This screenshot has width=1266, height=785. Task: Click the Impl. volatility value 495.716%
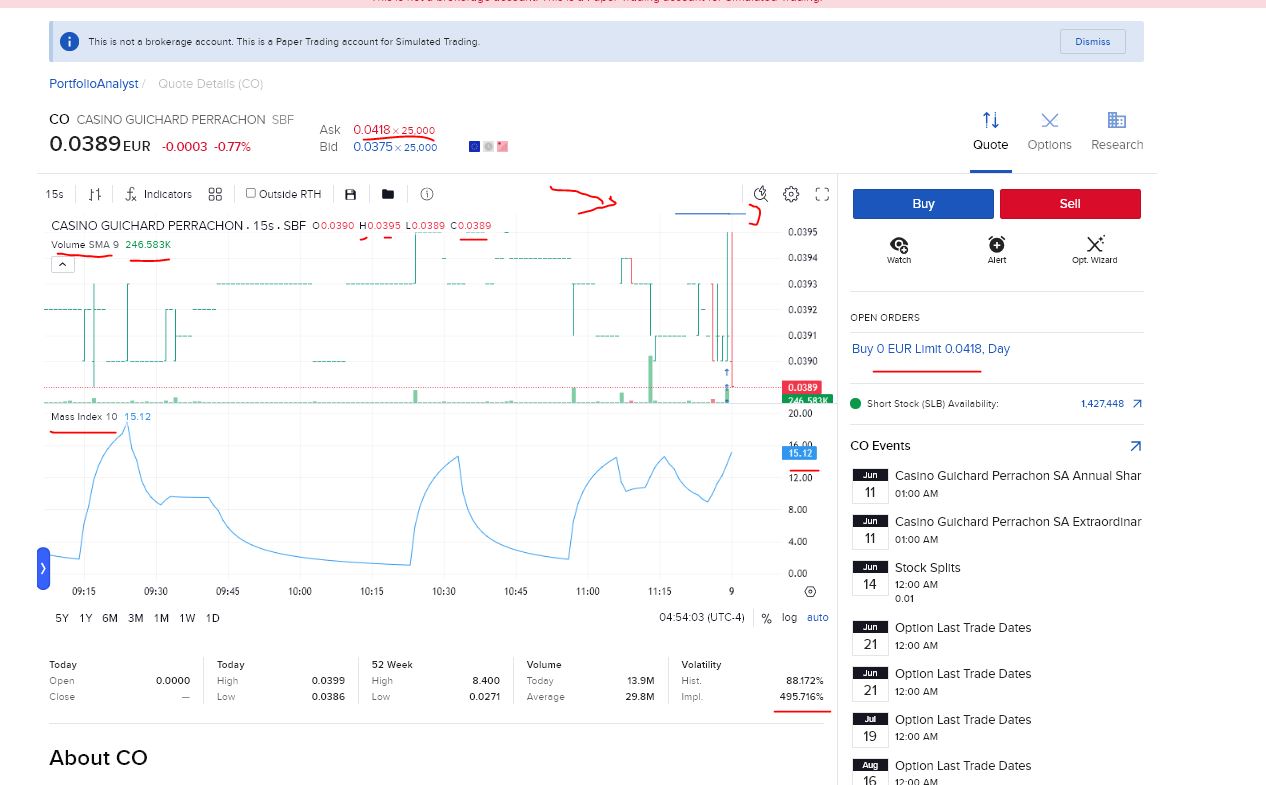(801, 697)
